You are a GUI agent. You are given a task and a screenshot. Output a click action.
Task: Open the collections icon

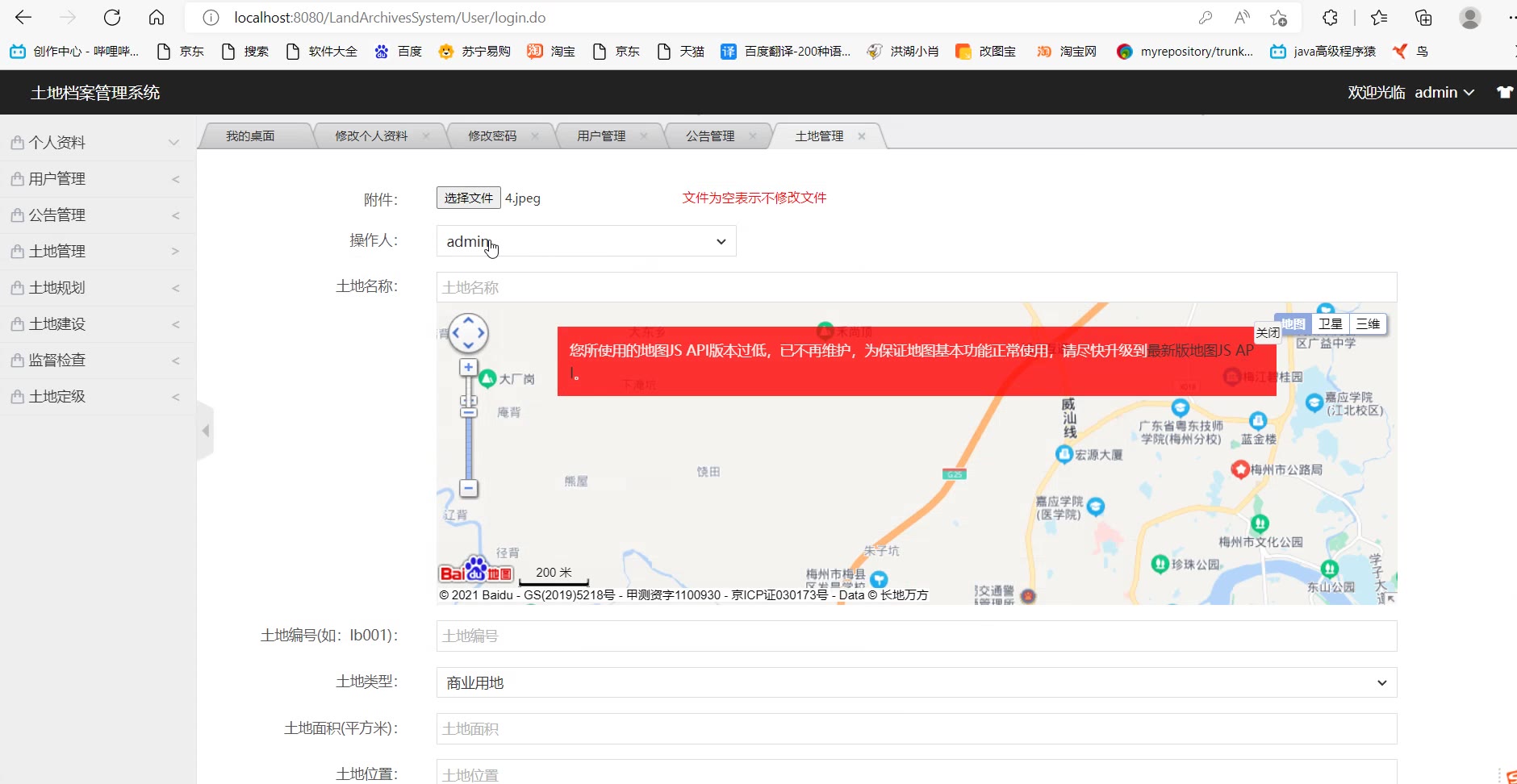tap(1423, 18)
